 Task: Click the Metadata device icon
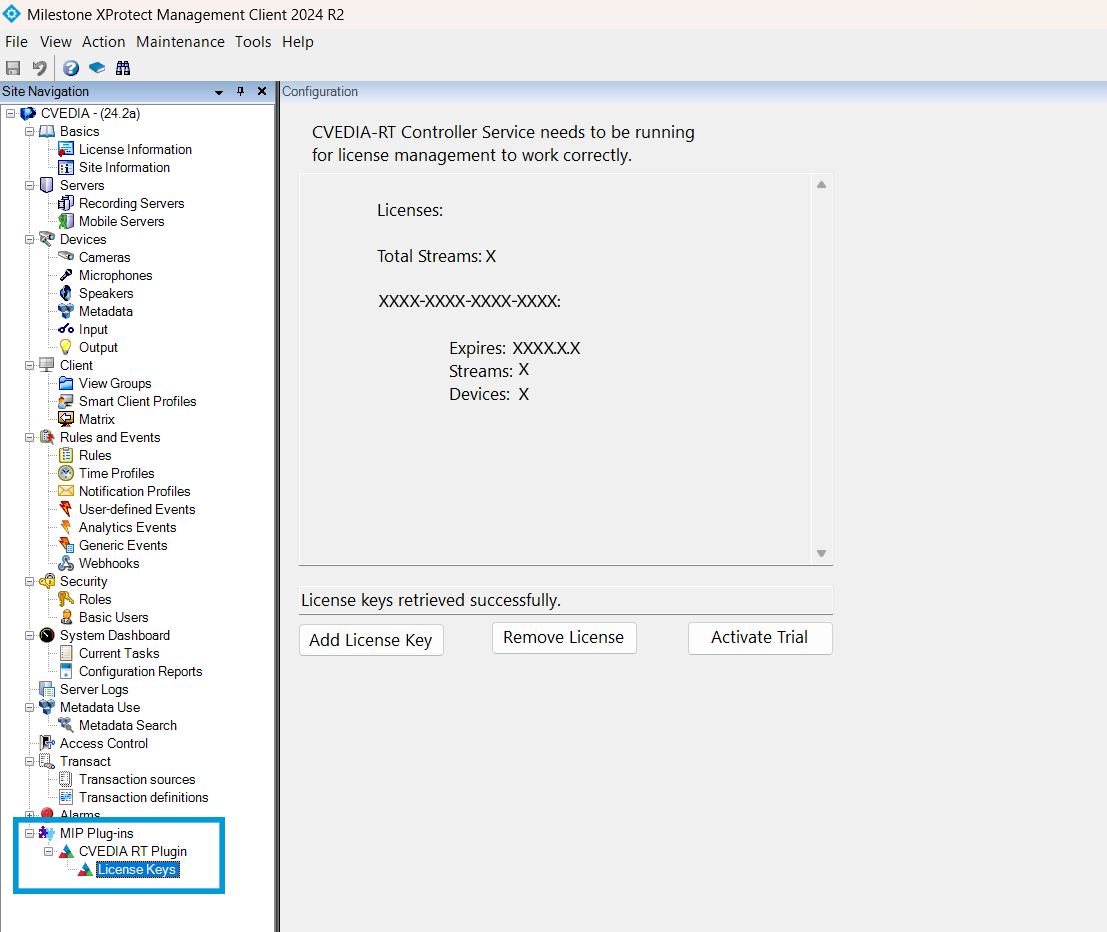click(66, 311)
